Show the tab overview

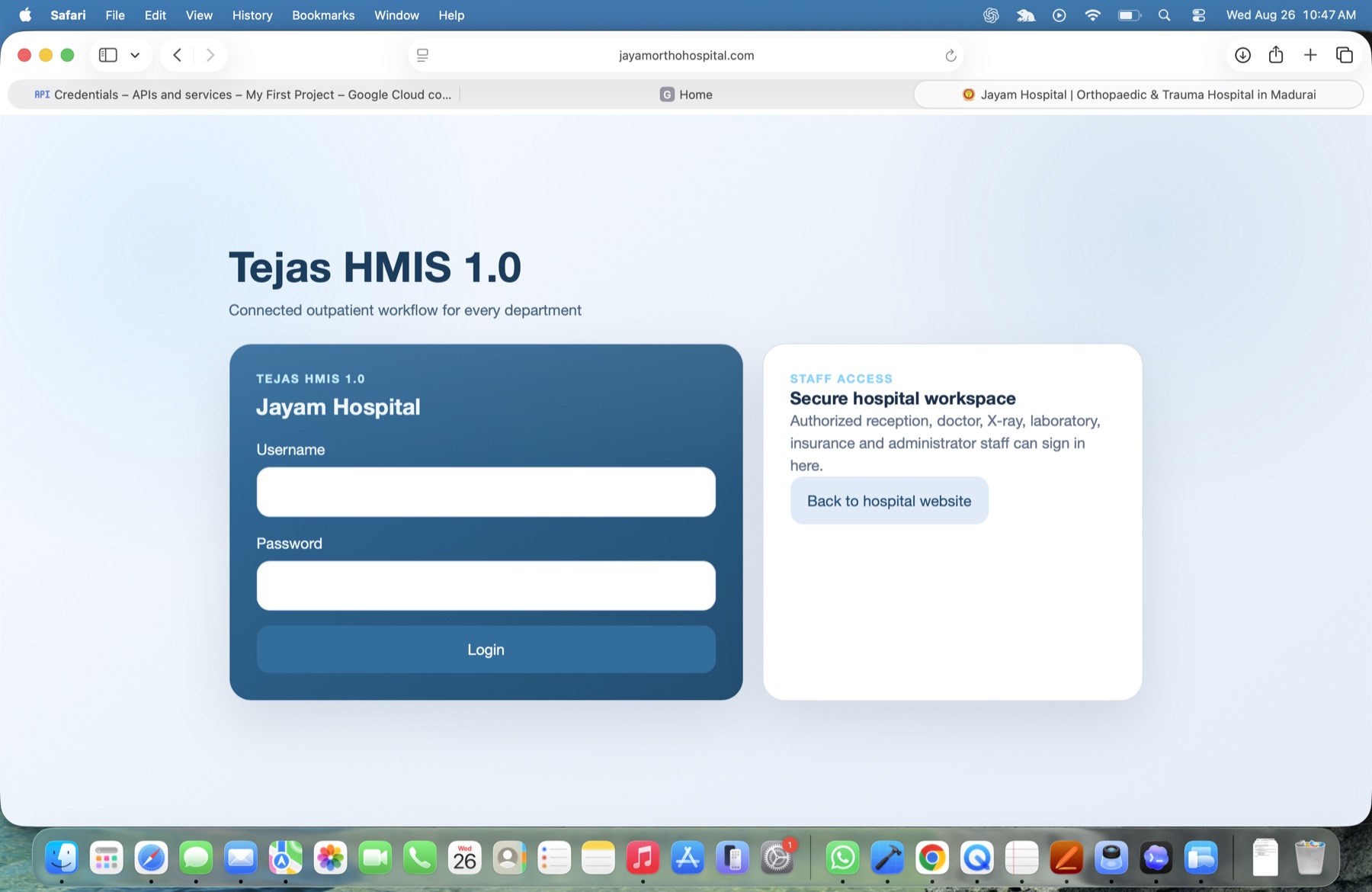point(1344,55)
